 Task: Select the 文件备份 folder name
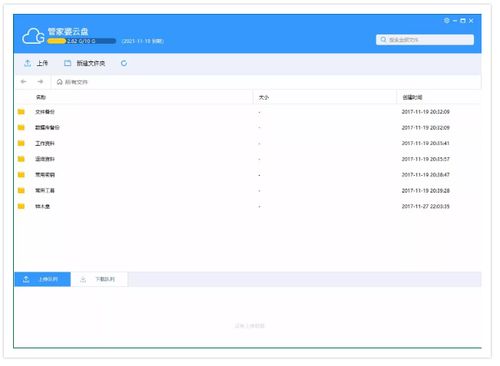point(45,112)
